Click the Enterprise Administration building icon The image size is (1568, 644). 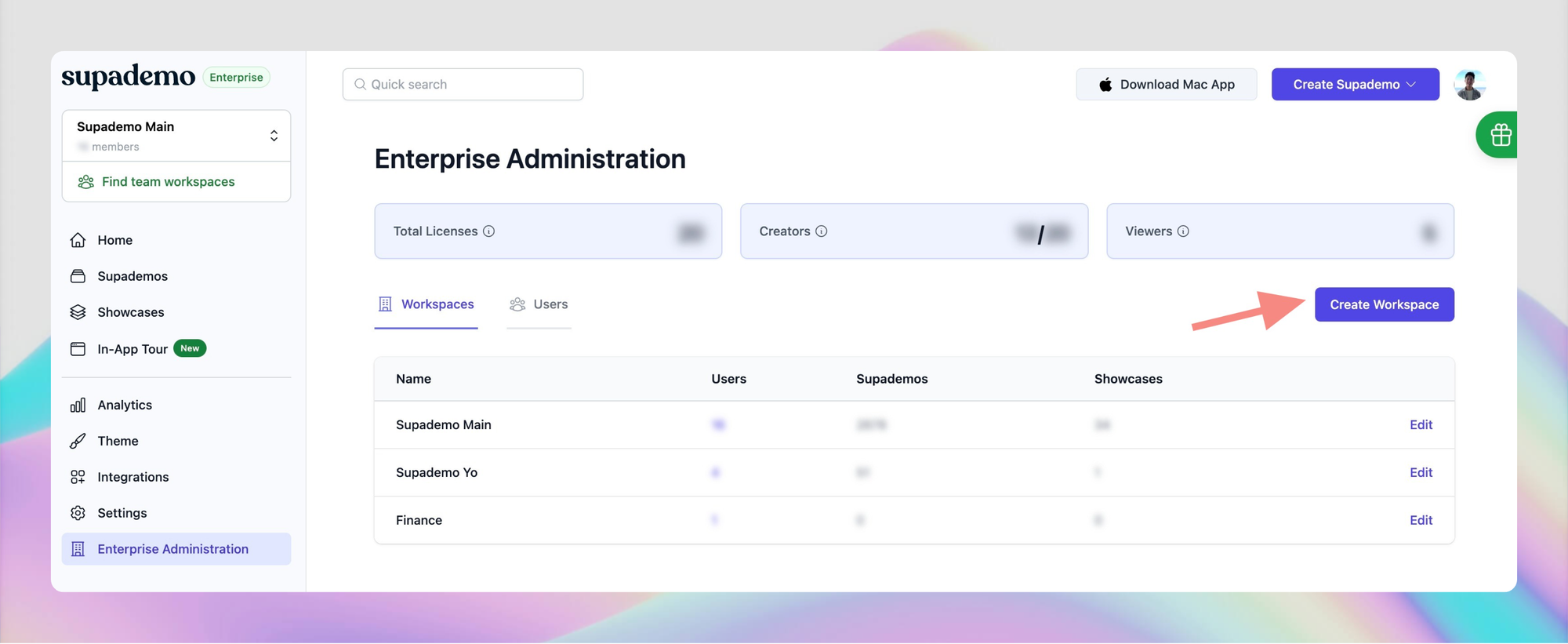click(78, 549)
